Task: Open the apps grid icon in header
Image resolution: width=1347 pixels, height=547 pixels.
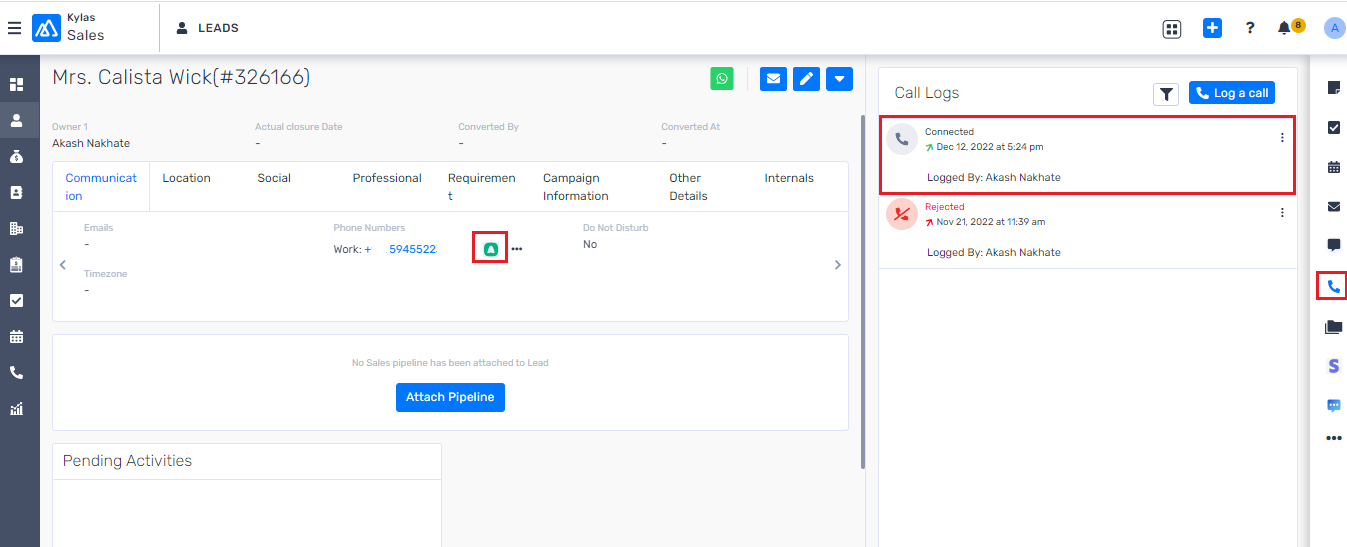Action: (1172, 29)
